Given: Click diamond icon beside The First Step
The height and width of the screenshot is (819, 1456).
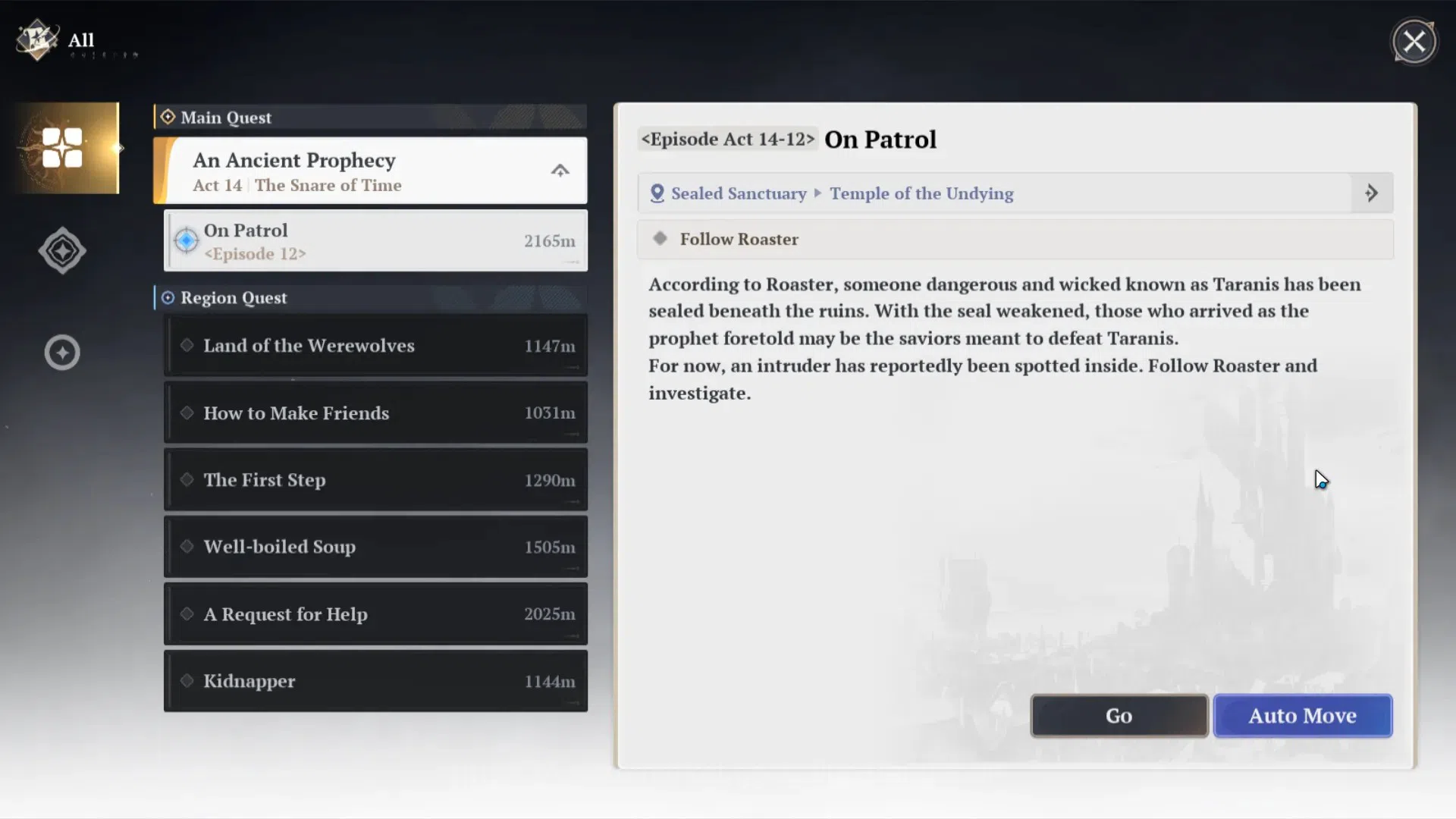Looking at the screenshot, I should point(187,480).
